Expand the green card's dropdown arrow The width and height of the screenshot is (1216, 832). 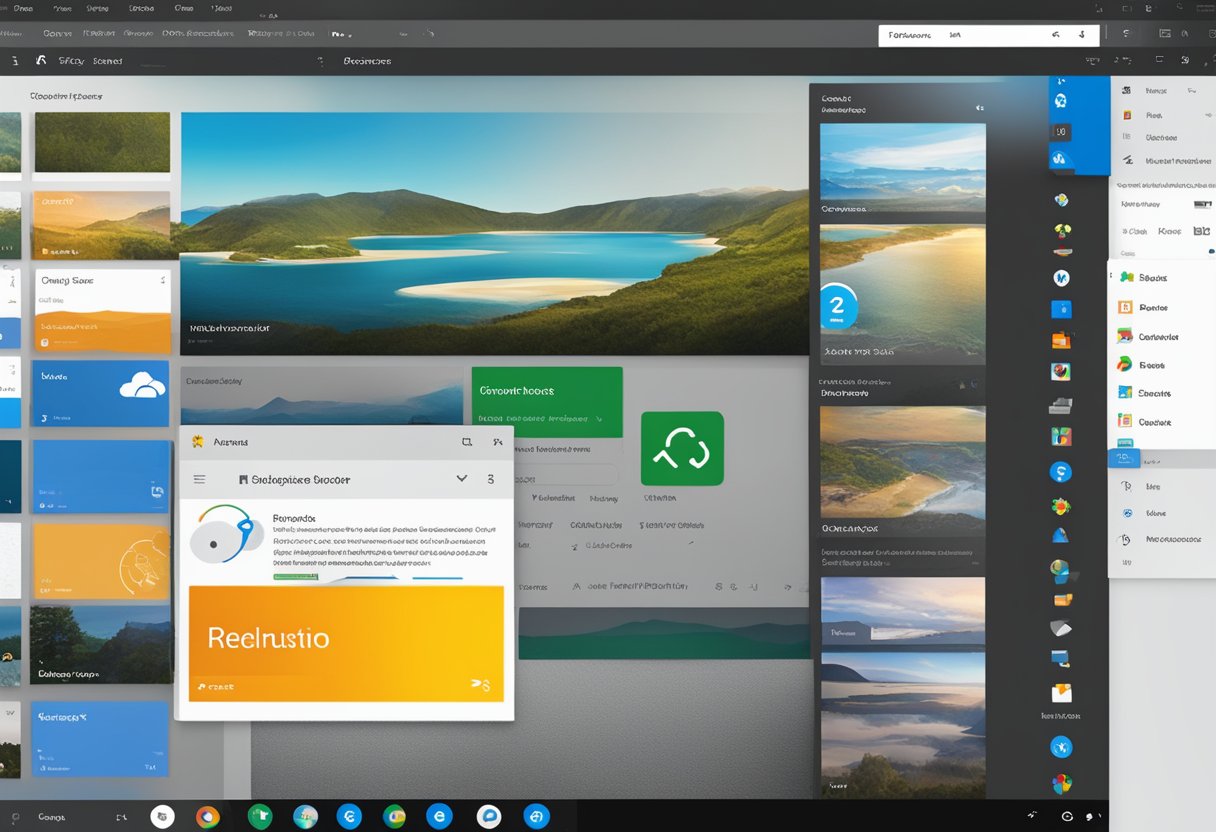[595, 419]
